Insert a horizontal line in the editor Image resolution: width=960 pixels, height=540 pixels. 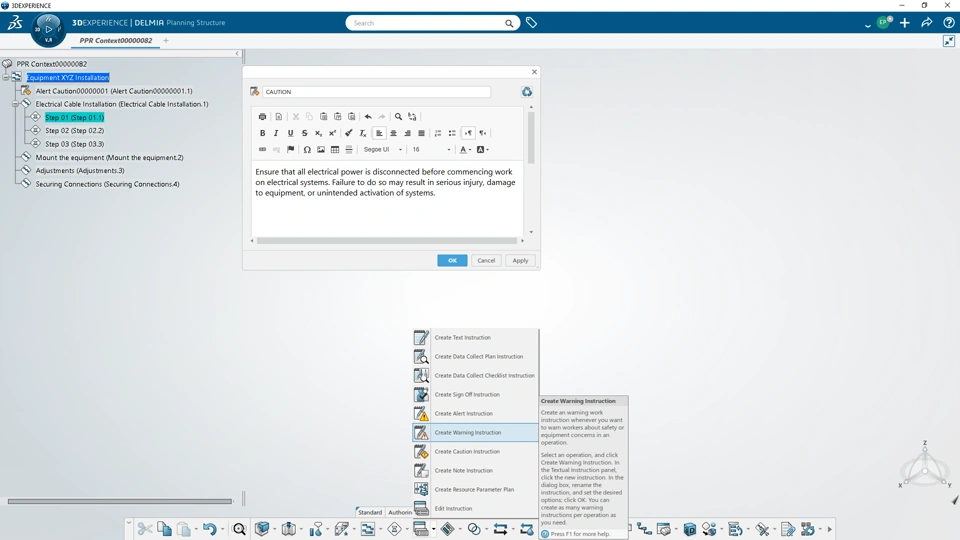pos(349,149)
